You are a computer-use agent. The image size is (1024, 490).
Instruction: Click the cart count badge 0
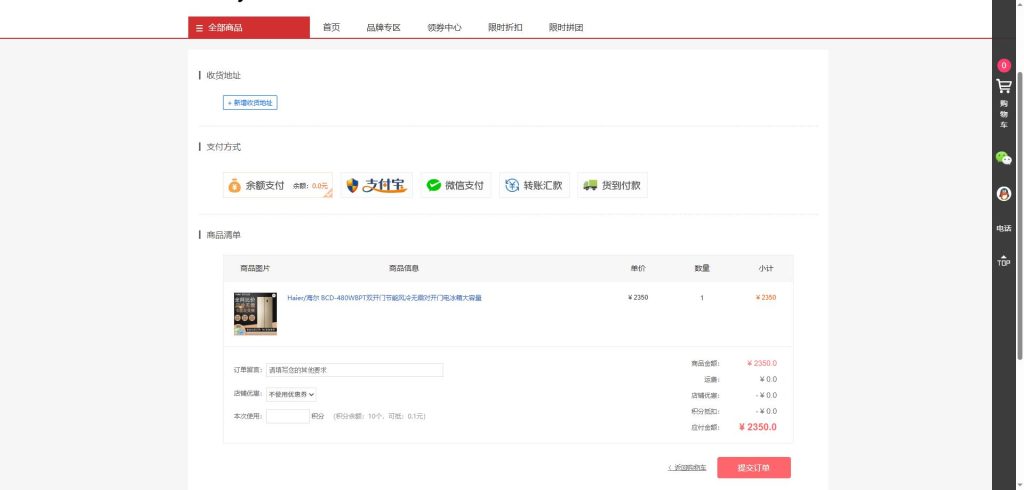click(1004, 65)
